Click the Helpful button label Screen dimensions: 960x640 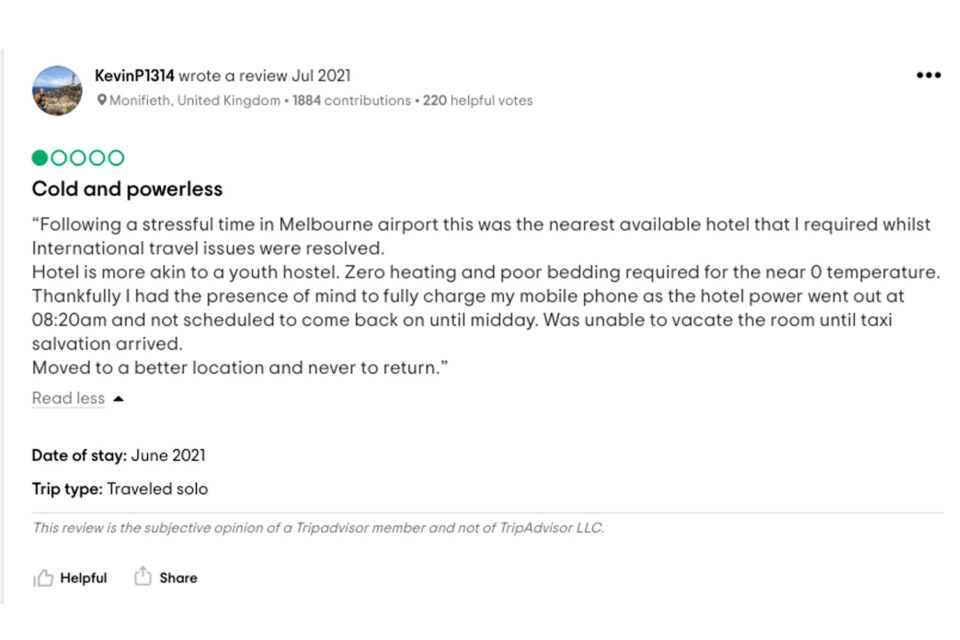(83, 578)
